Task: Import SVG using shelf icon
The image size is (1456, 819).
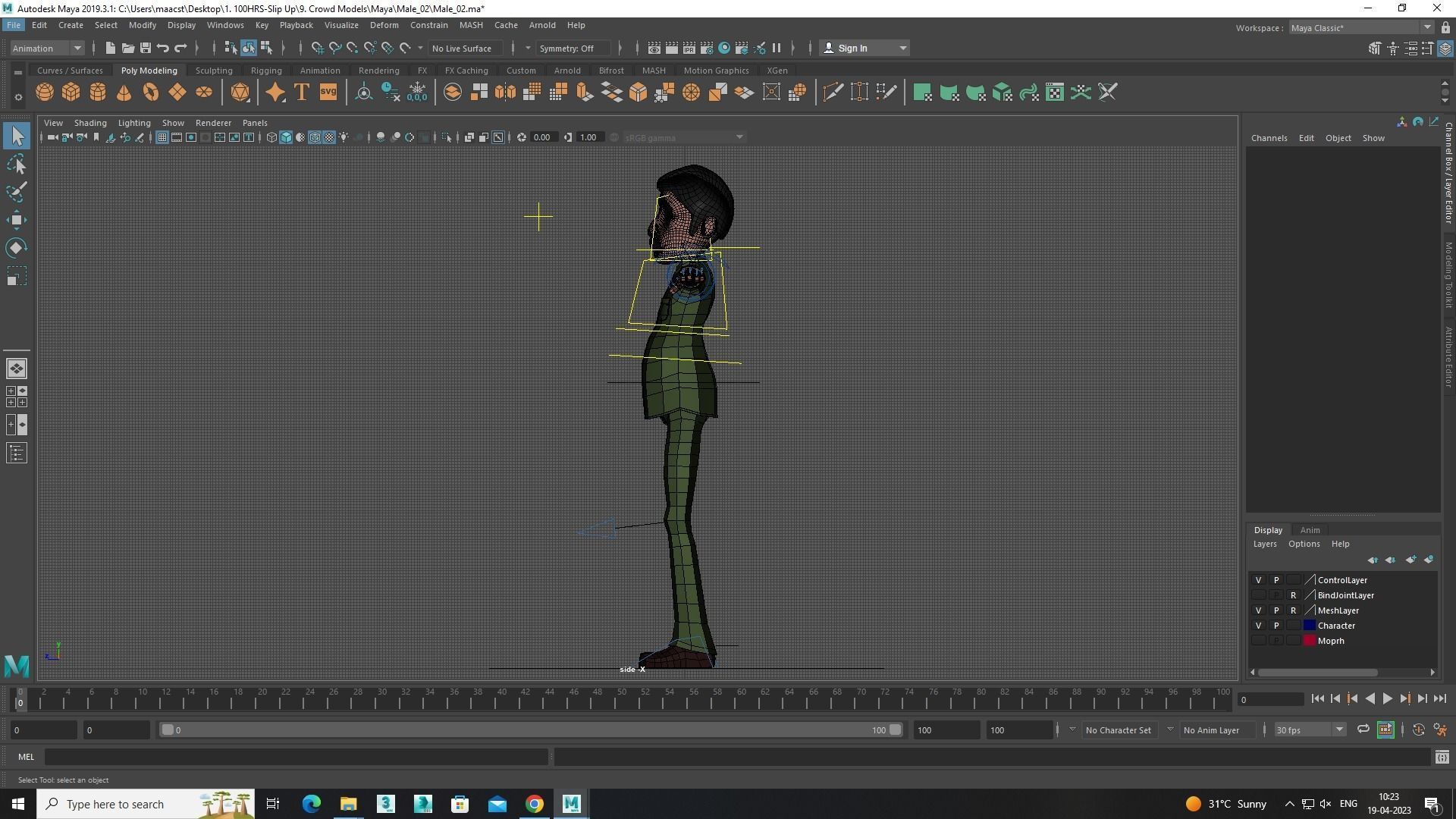Action: click(328, 93)
